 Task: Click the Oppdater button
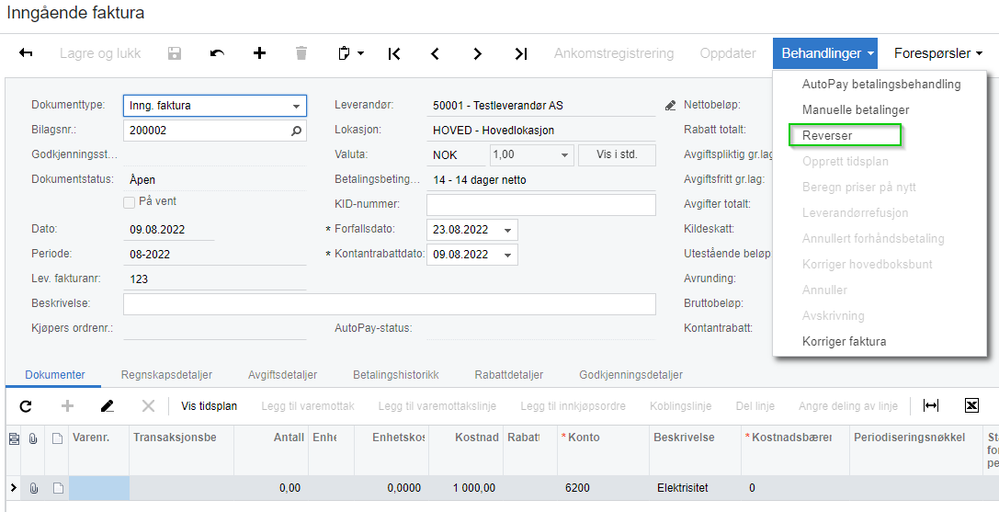(728, 53)
